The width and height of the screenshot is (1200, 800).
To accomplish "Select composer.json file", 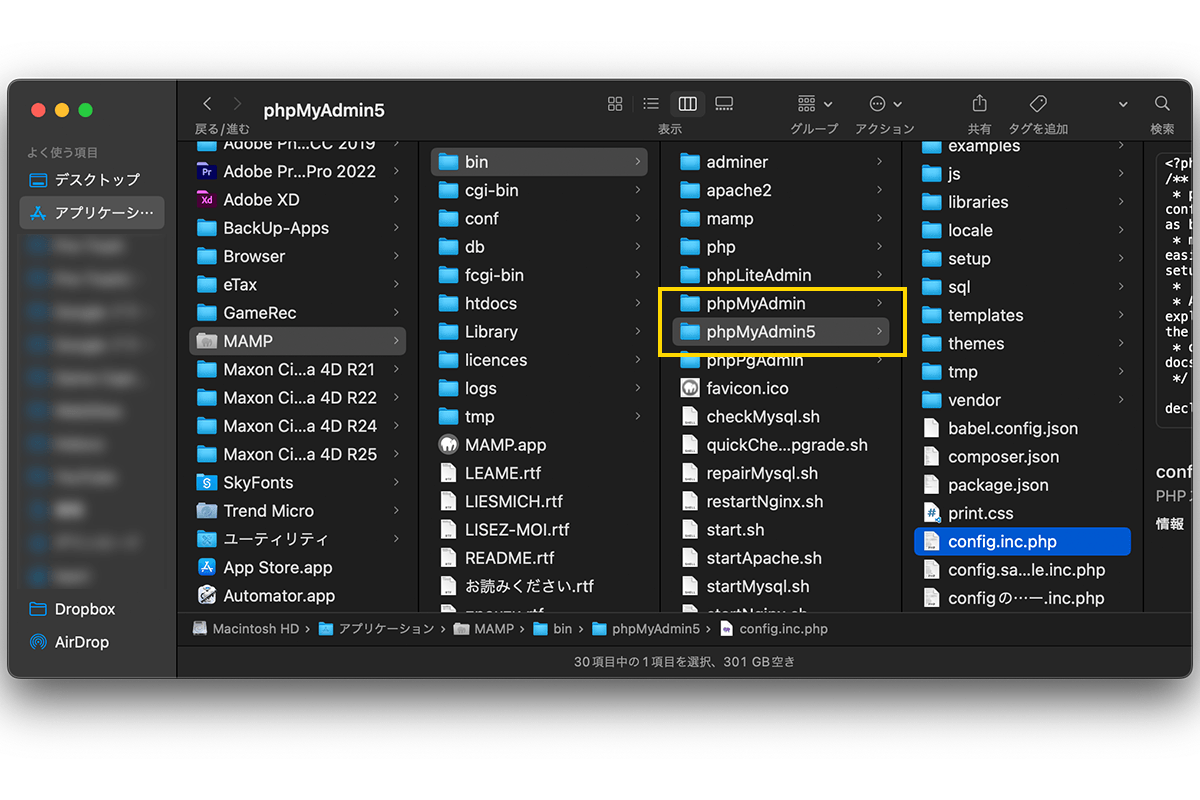I will [x=1023, y=457].
